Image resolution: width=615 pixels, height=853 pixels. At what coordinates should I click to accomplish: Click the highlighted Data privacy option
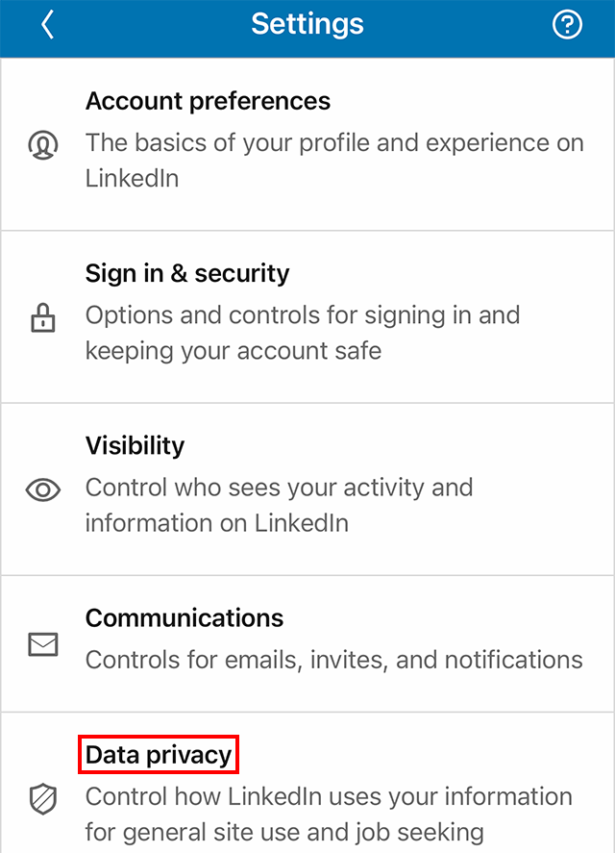click(158, 755)
